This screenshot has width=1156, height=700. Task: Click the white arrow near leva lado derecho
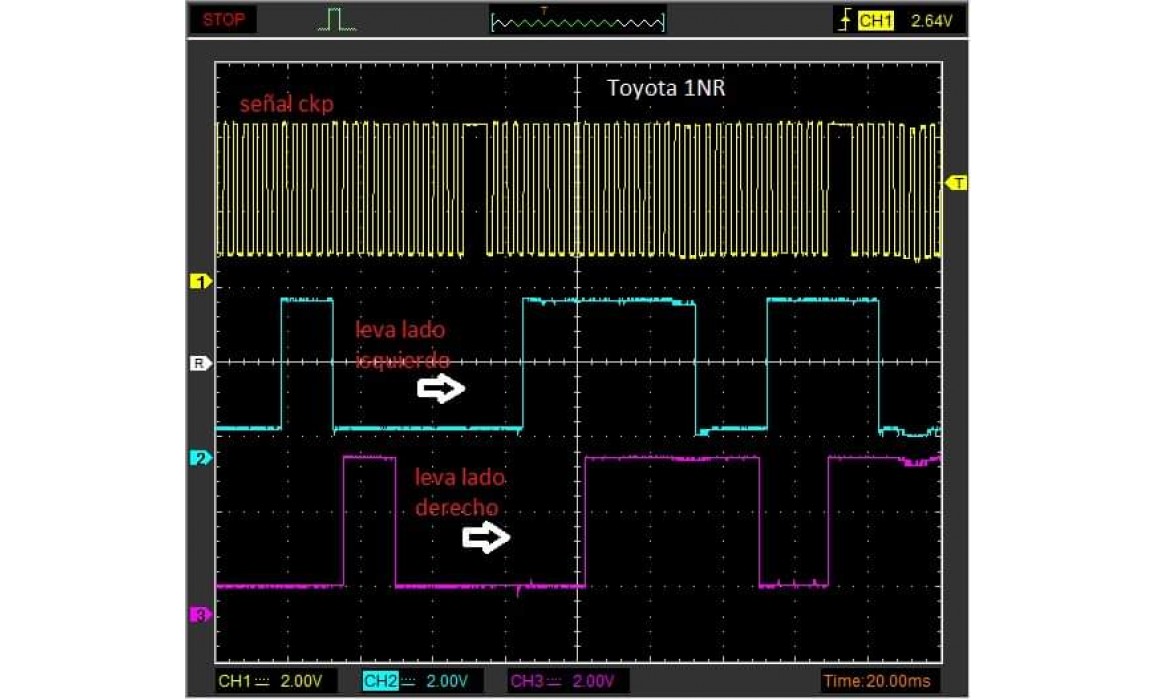tap(486, 539)
